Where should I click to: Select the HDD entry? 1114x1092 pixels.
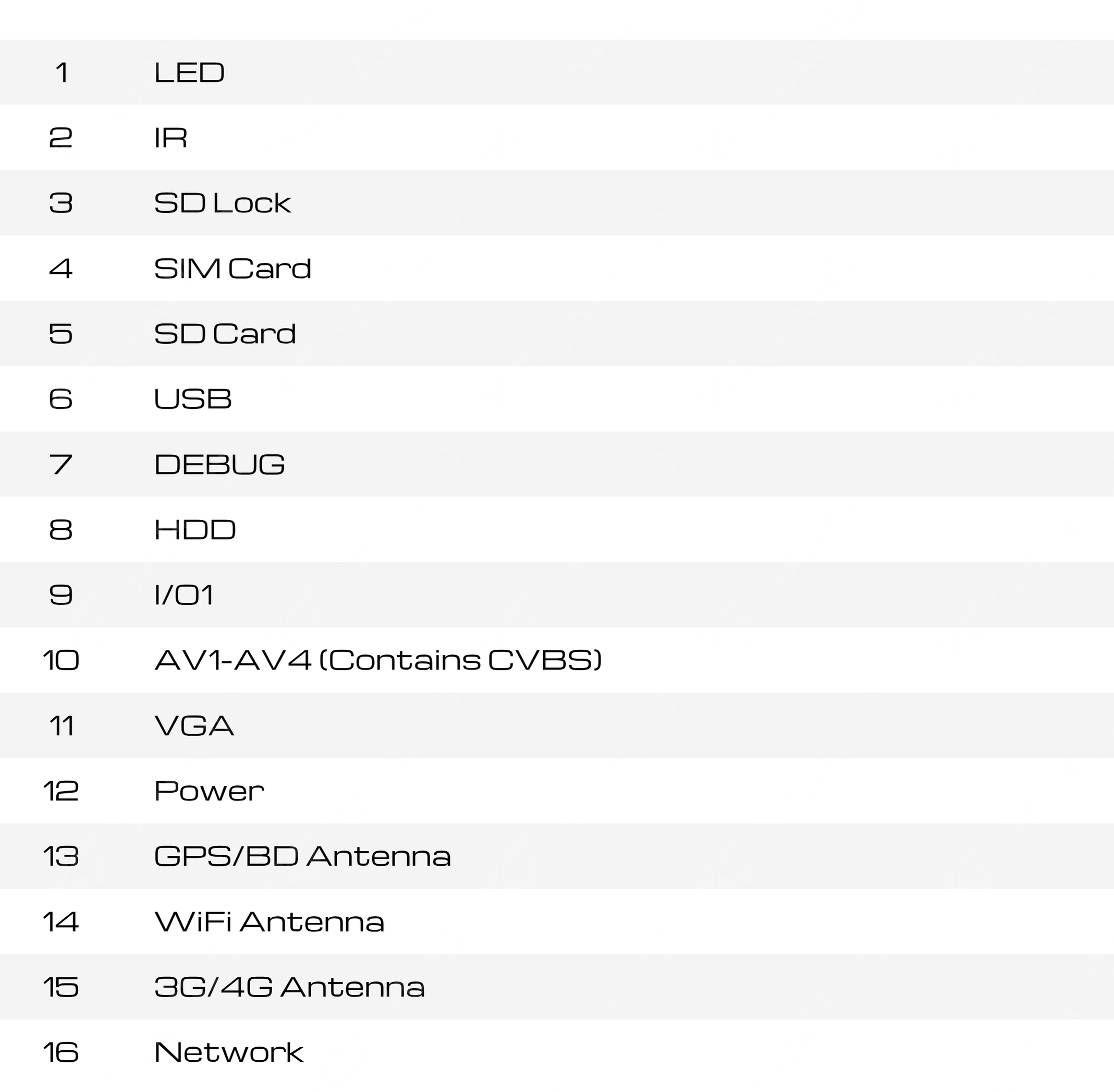click(x=195, y=530)
